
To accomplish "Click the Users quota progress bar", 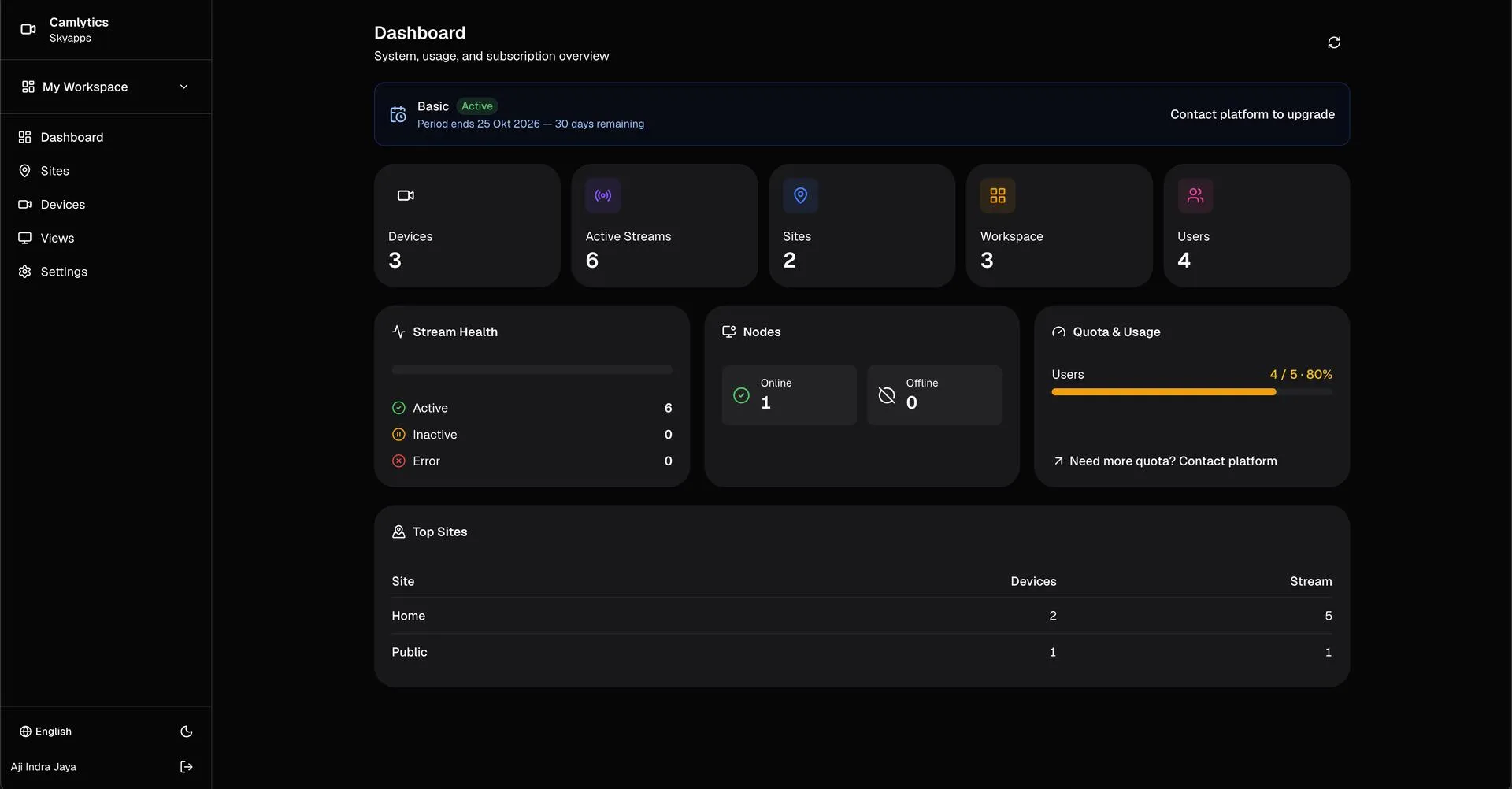I will (x=1192, y=392).
